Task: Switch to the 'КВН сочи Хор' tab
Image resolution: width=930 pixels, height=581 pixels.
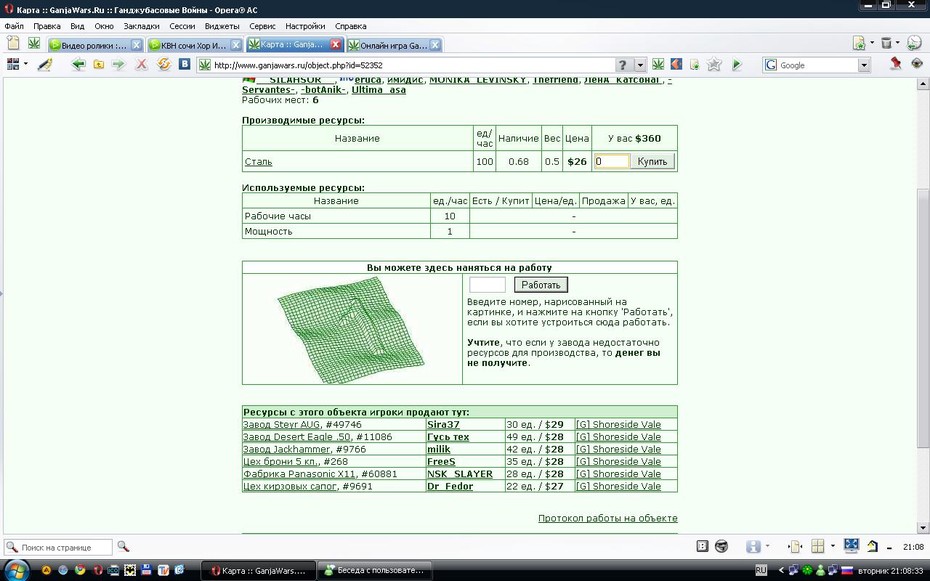Action: tap(194, 45)
